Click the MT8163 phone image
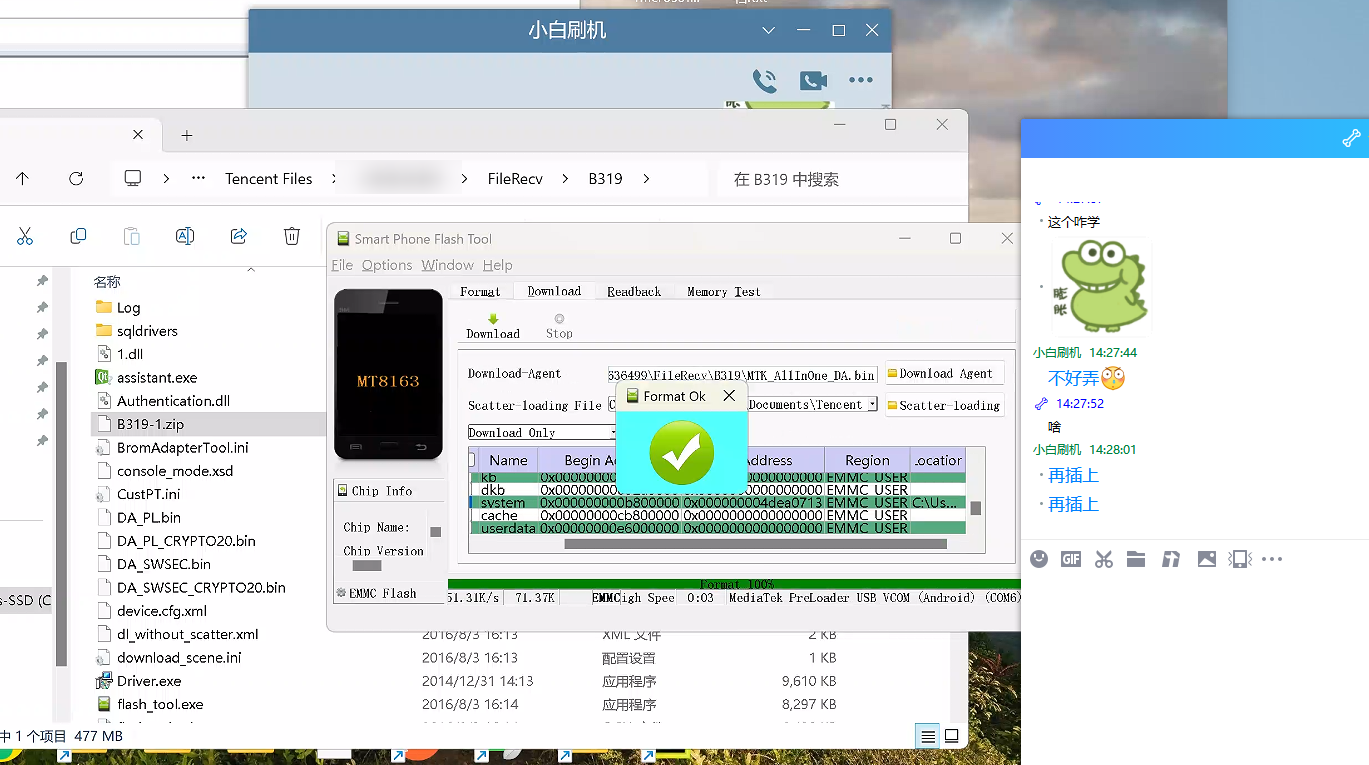Screen dimensions: 1369x765 coord(388,374)
